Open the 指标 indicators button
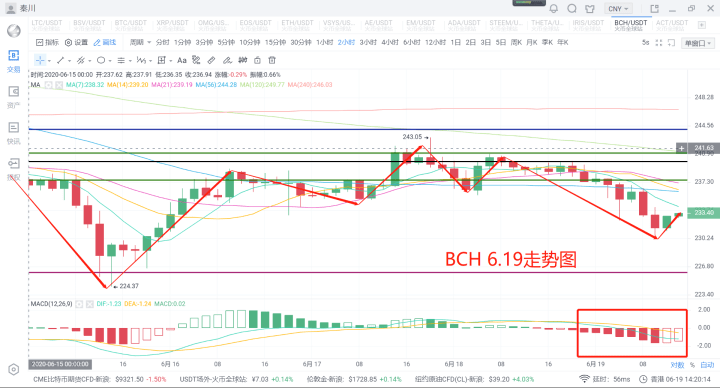This screenshot has height=388, width=720. (47, 42)
